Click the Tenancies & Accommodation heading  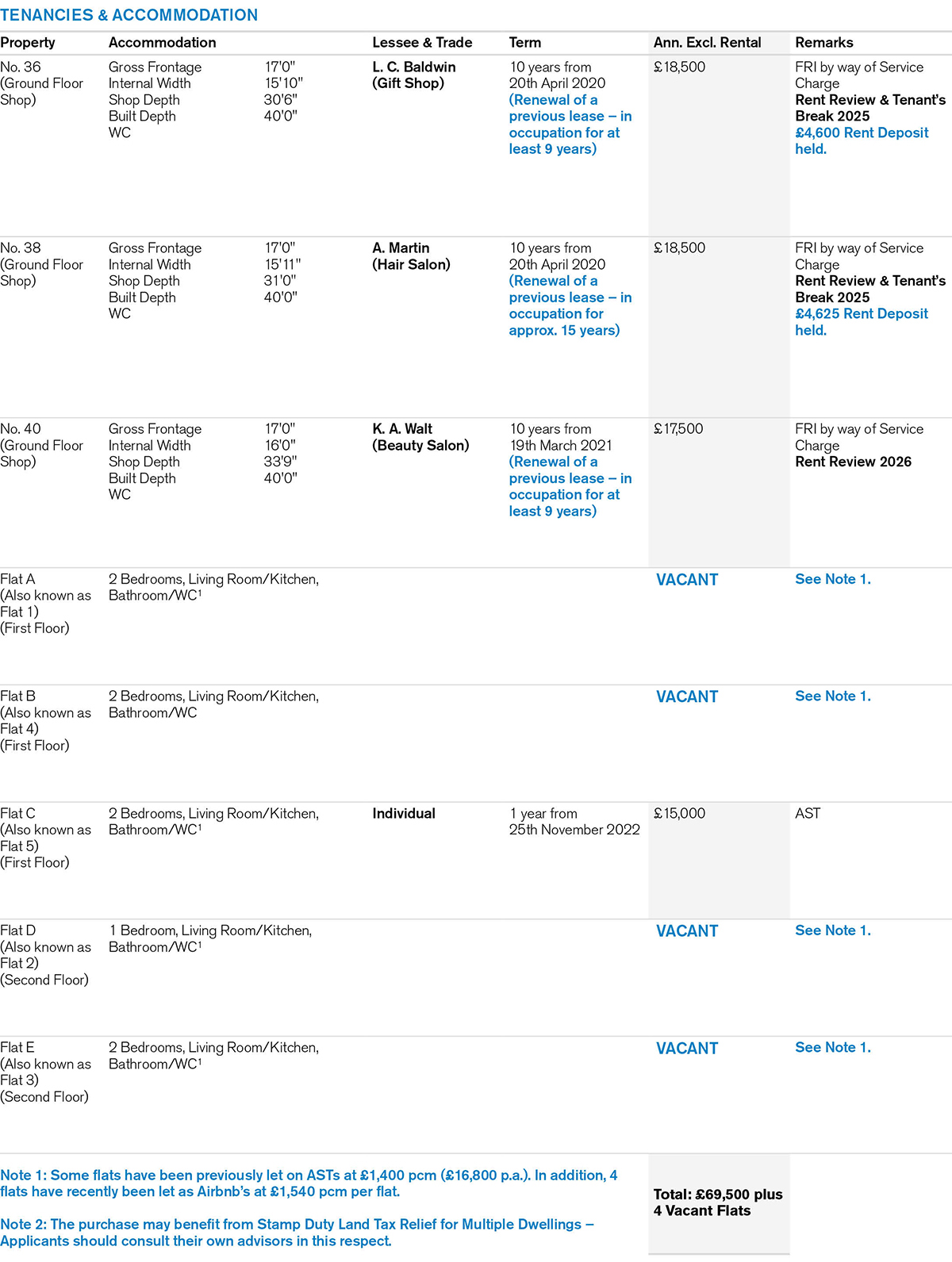pos(129,15)
